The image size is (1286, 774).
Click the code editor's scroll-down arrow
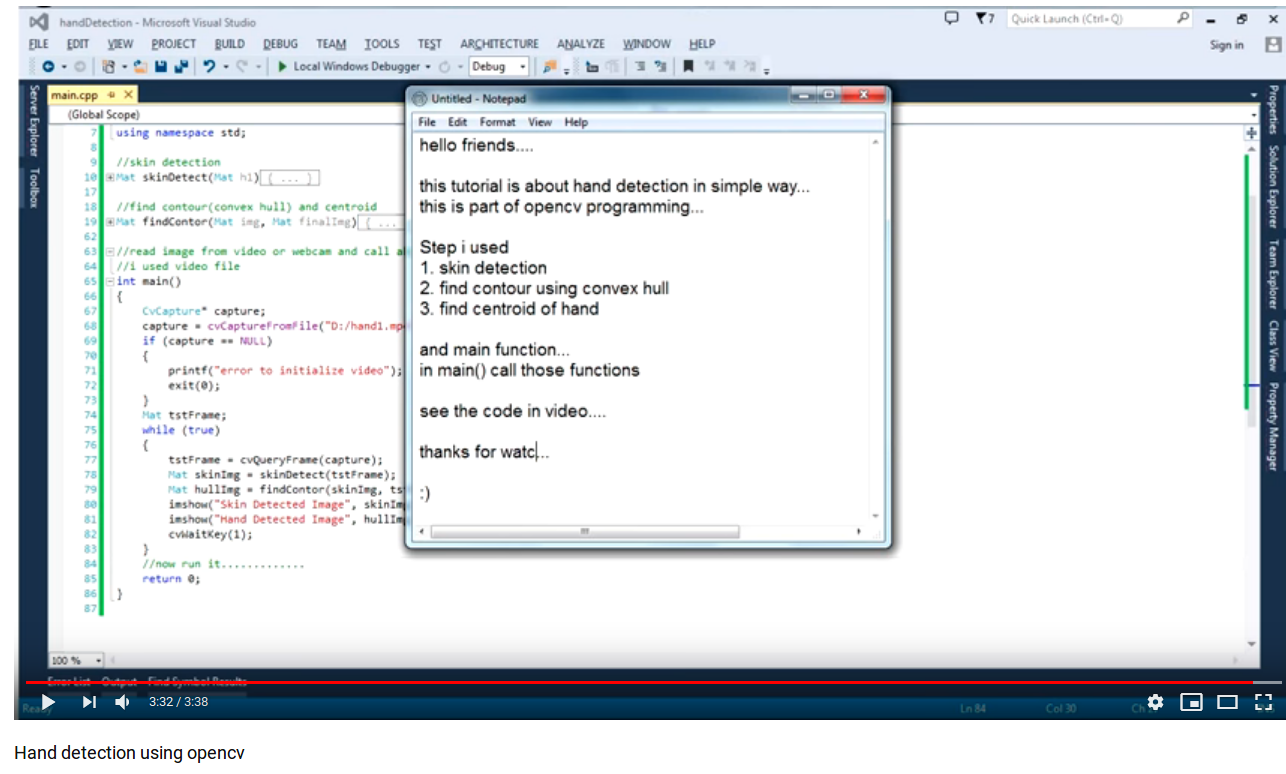1251,644
